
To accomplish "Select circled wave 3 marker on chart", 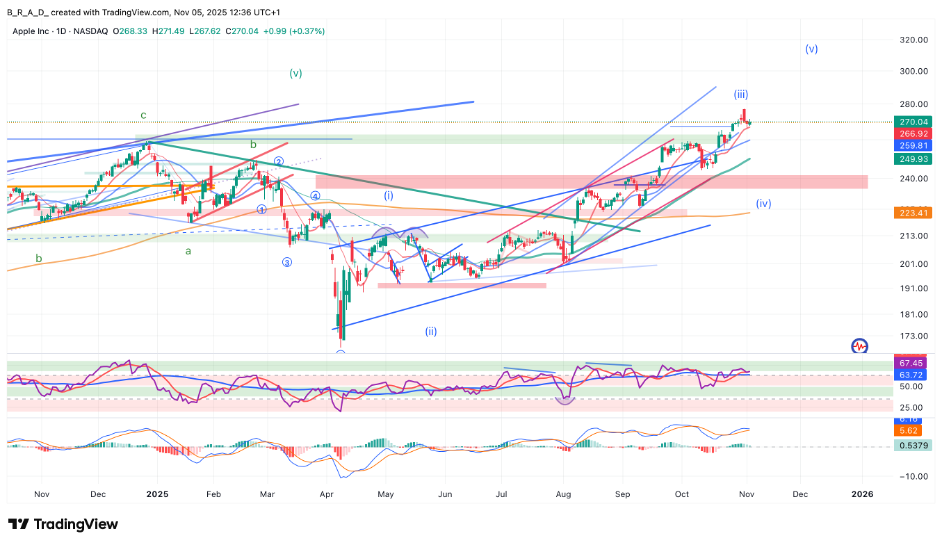I will (x=286, y=262).
